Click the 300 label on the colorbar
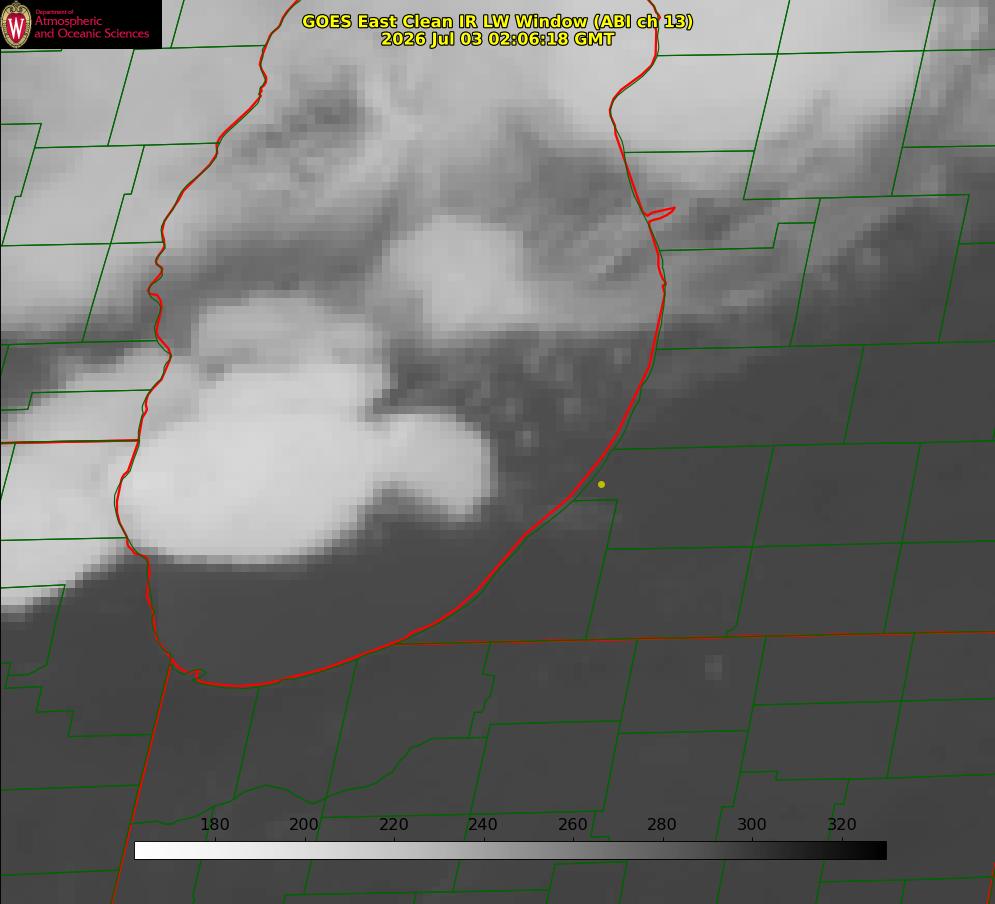The height and width of the screenshot is (904, 995). (x=752, y=824)
